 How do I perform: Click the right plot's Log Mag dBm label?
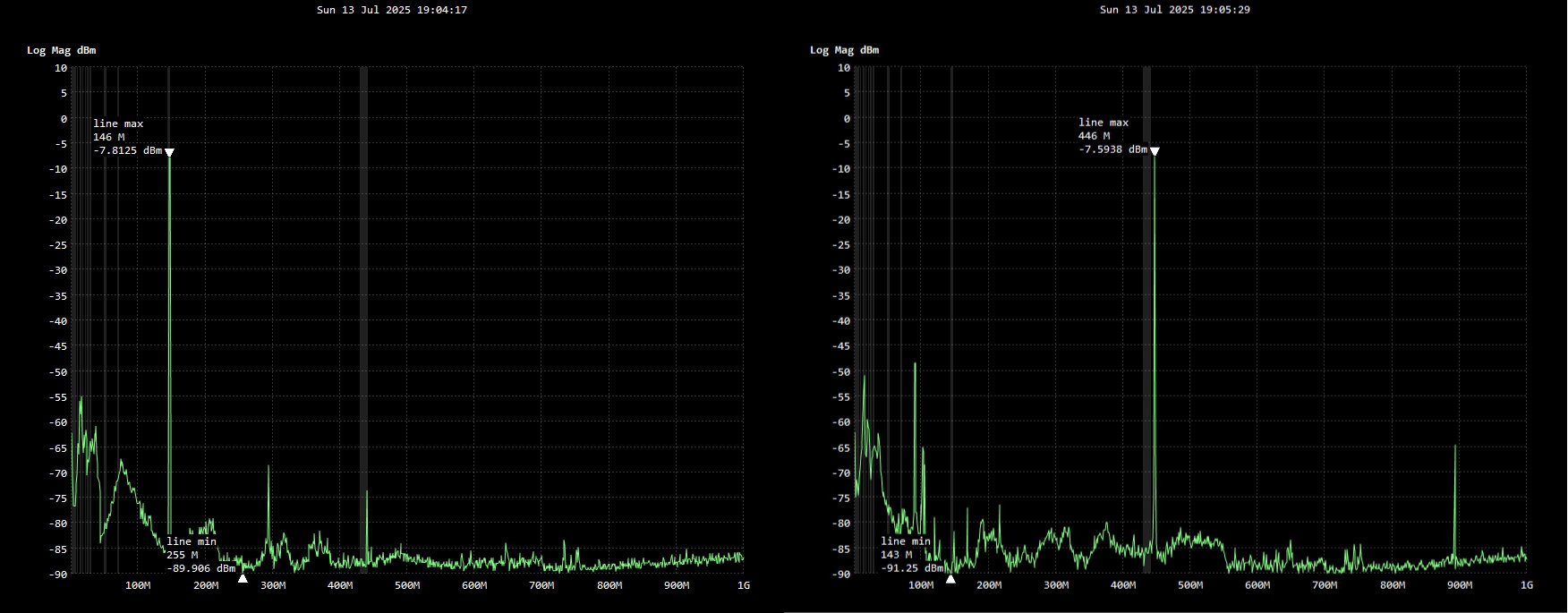[844, 50]
